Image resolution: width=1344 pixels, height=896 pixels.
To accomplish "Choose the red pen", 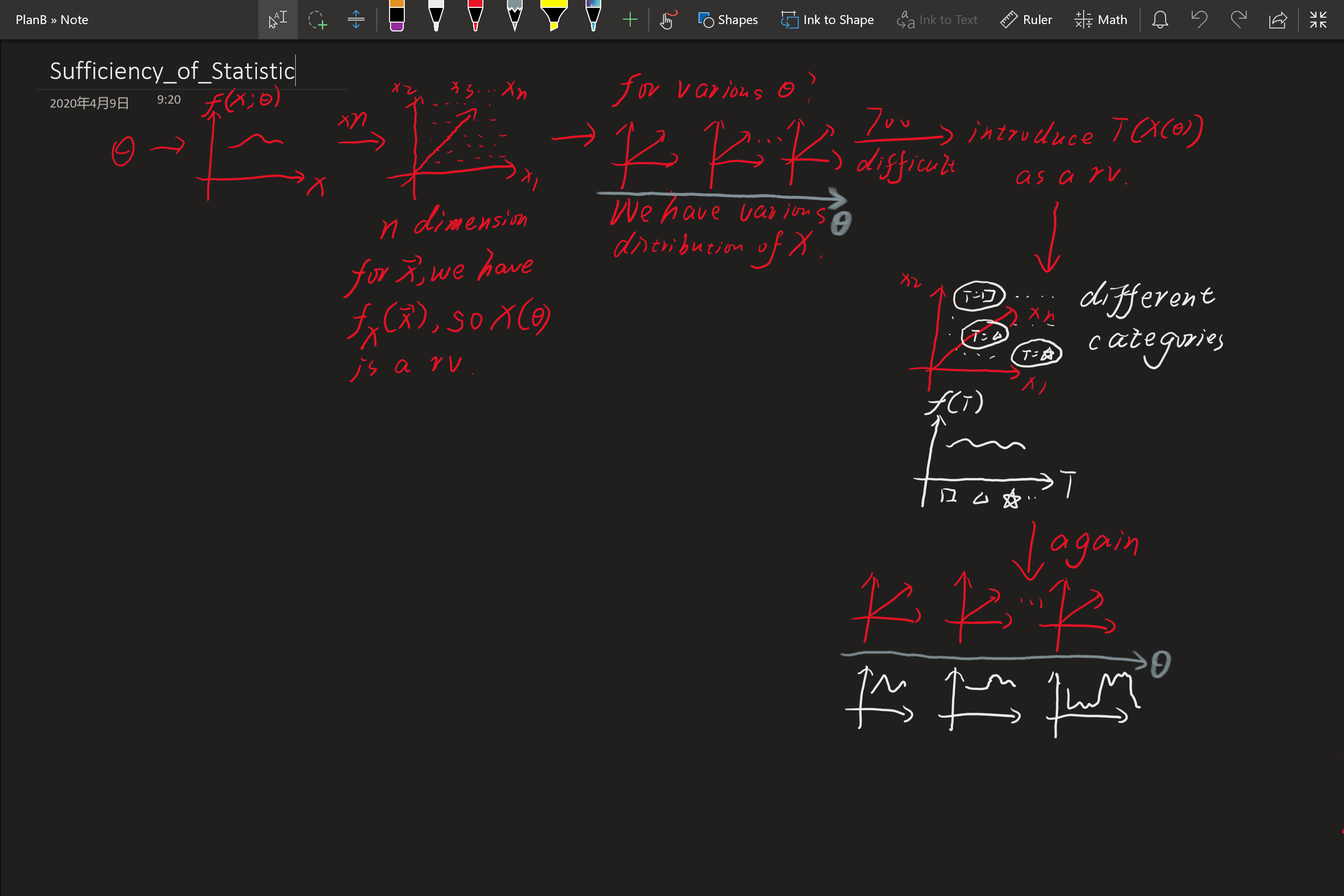I will click(x=476, y=19).
